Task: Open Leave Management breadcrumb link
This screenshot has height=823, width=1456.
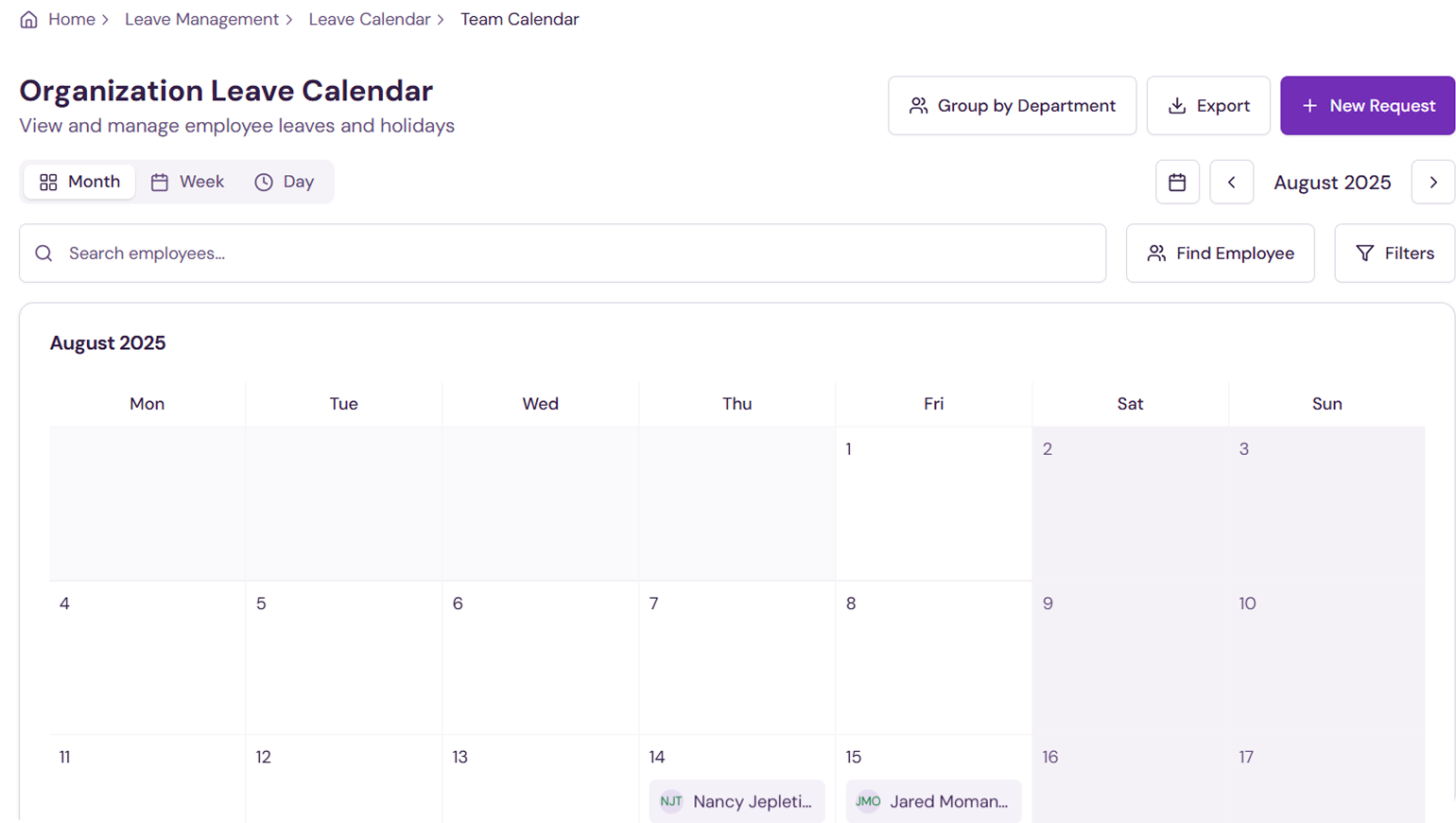Action: click(201, 20)
